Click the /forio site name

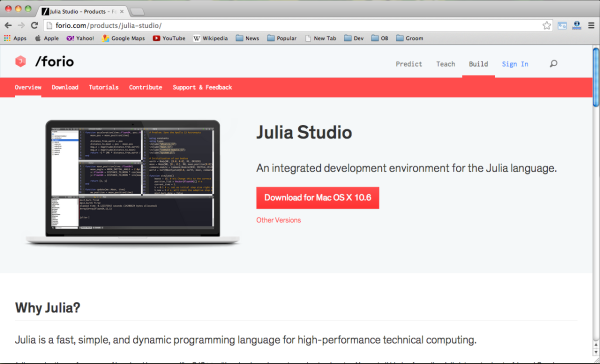[x=54, y=62]
